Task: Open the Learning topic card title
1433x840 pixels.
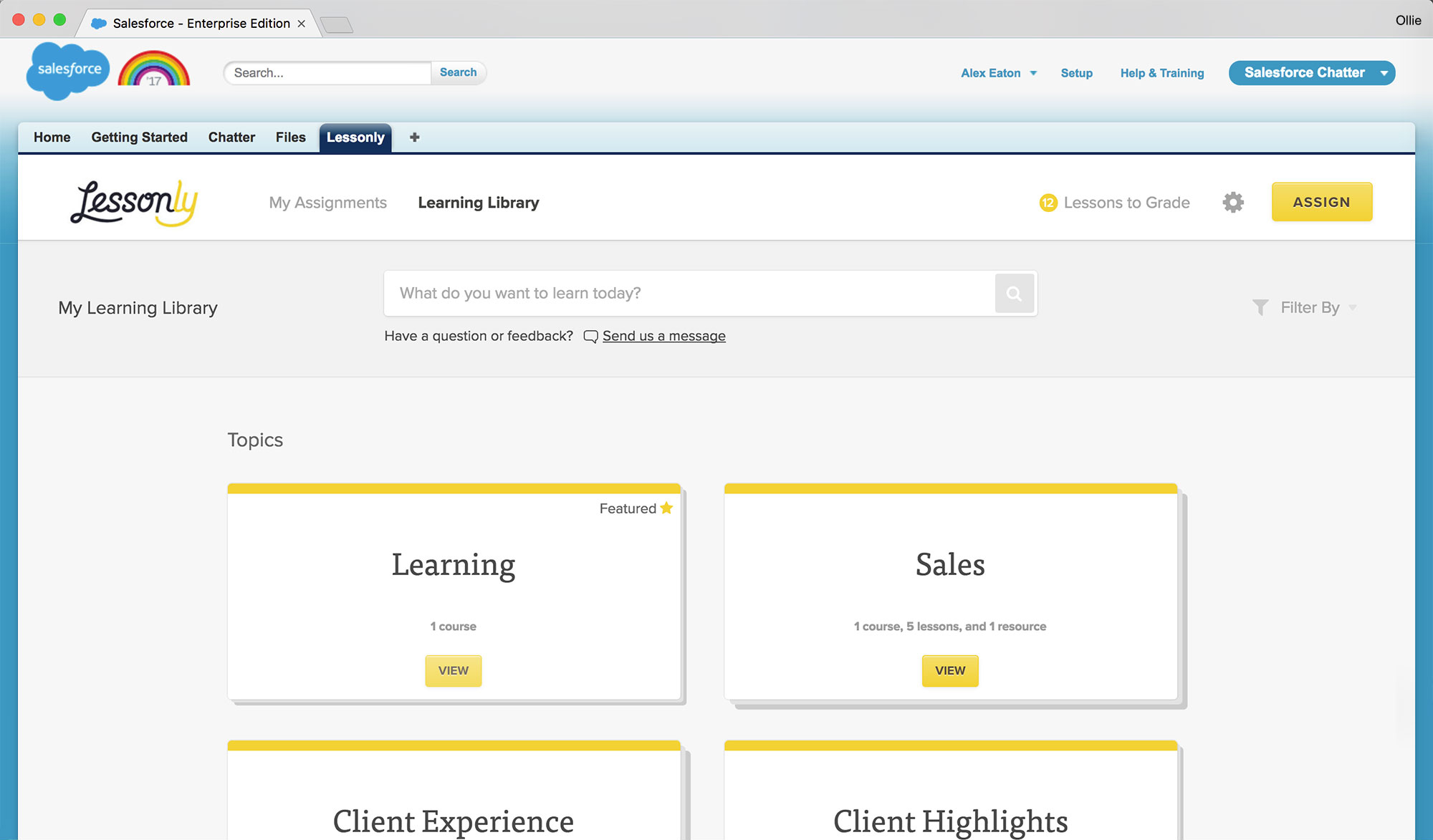Action: coord(454,564)
